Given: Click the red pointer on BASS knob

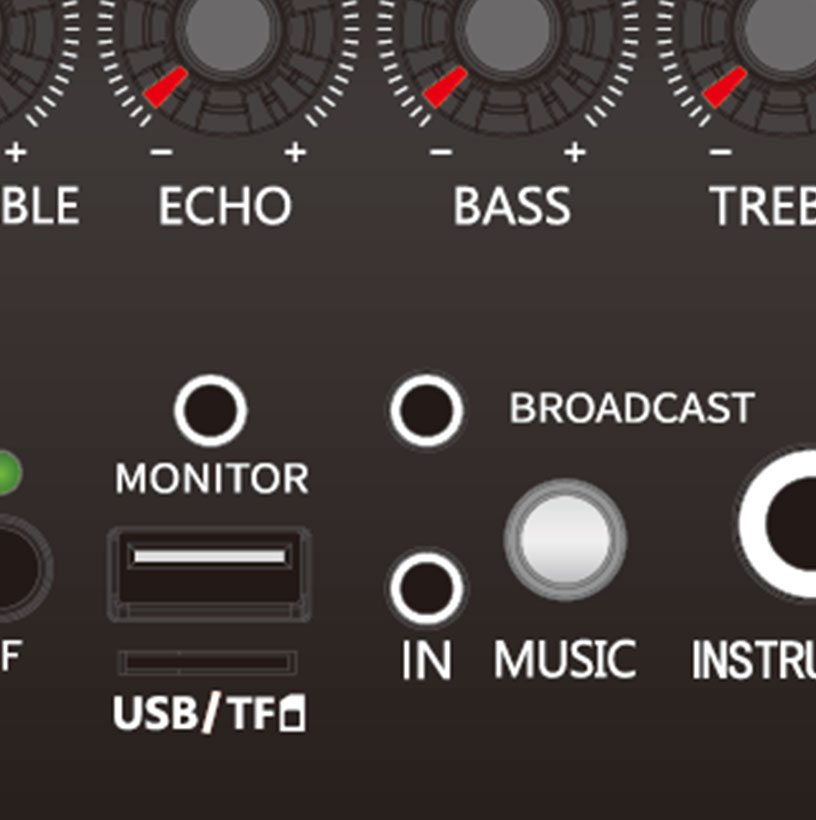Looking at the screenshot, I should tap(445, 87).
